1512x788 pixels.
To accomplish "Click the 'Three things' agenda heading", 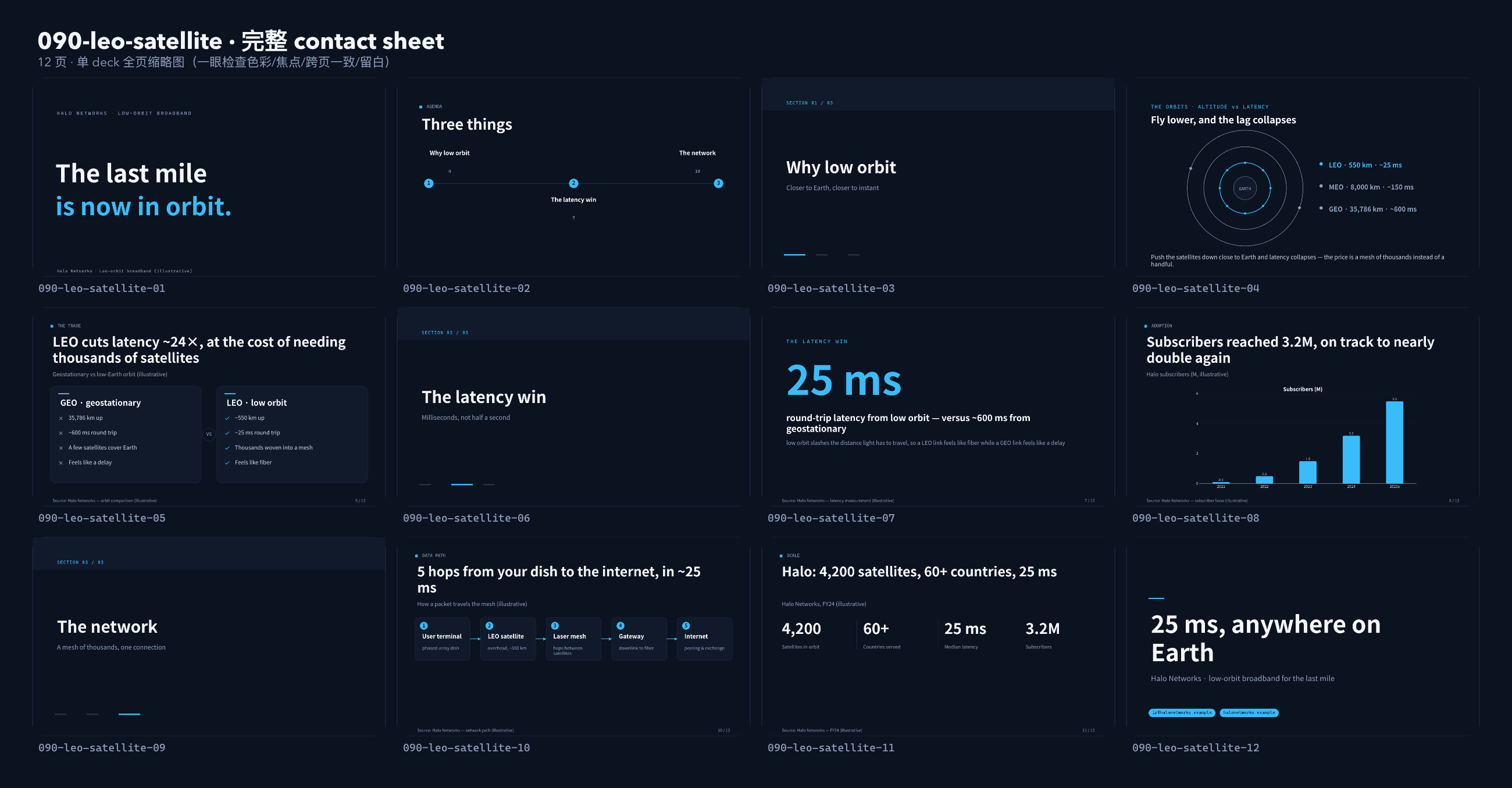I will [466, 124].
